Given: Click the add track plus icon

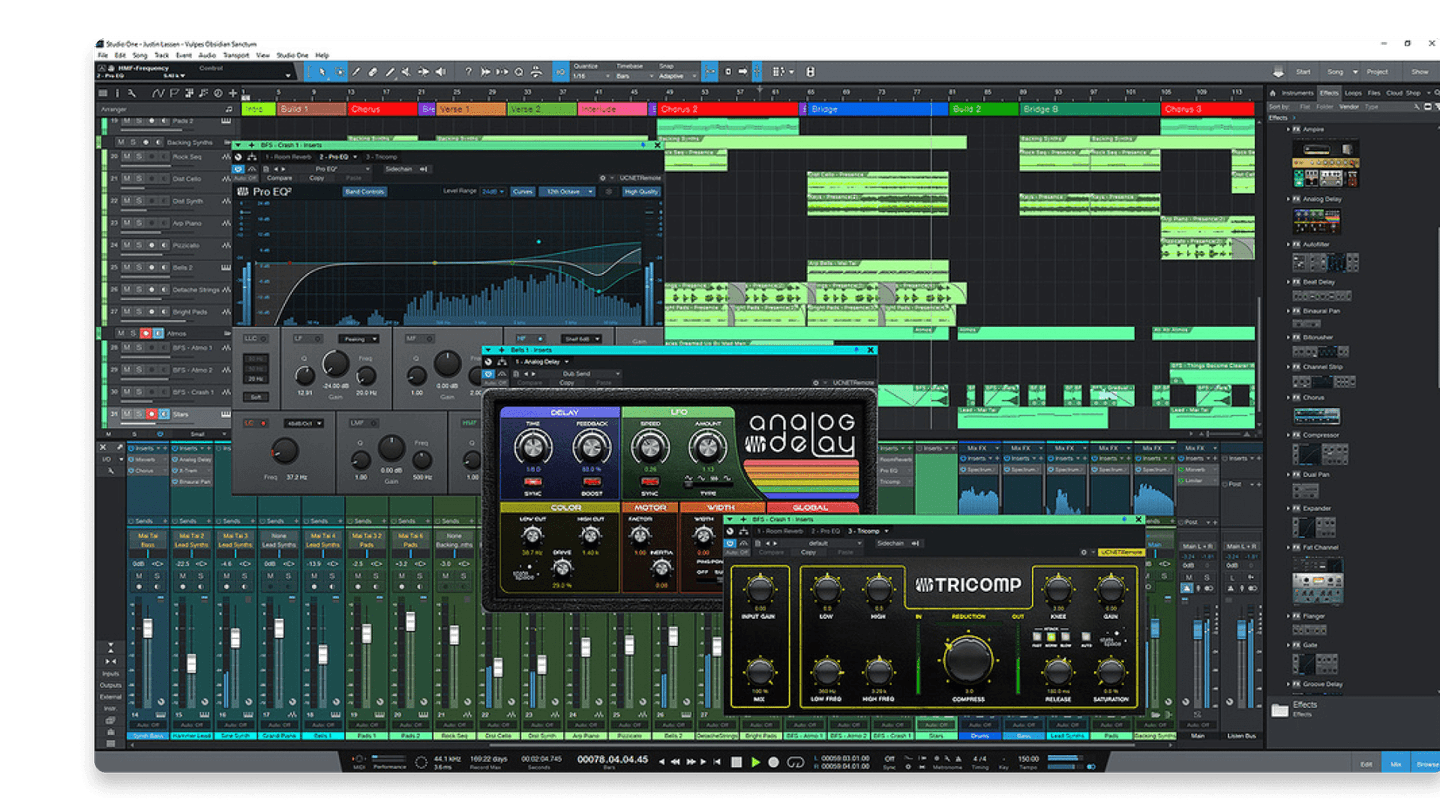Looking at the screenshot, I should 233,93.
